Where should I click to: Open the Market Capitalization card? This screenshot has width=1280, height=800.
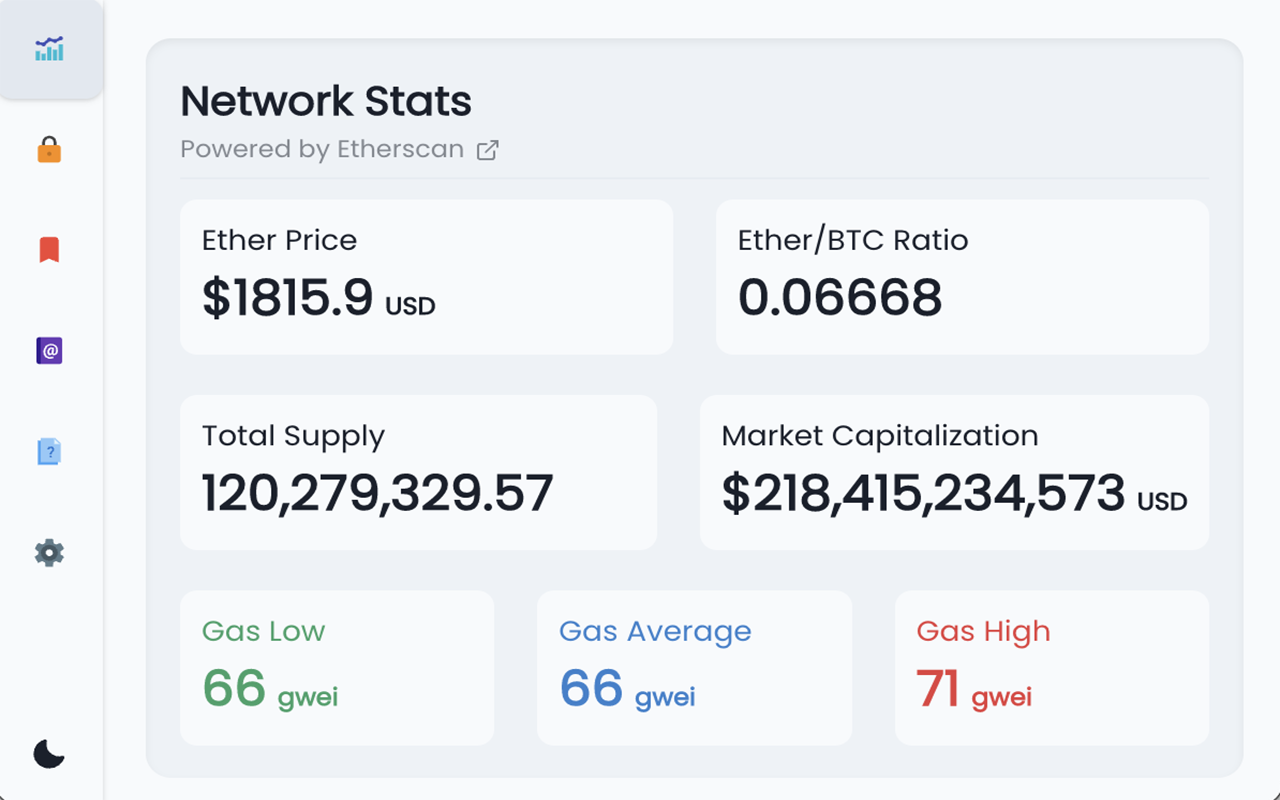[x=954, y=471]
